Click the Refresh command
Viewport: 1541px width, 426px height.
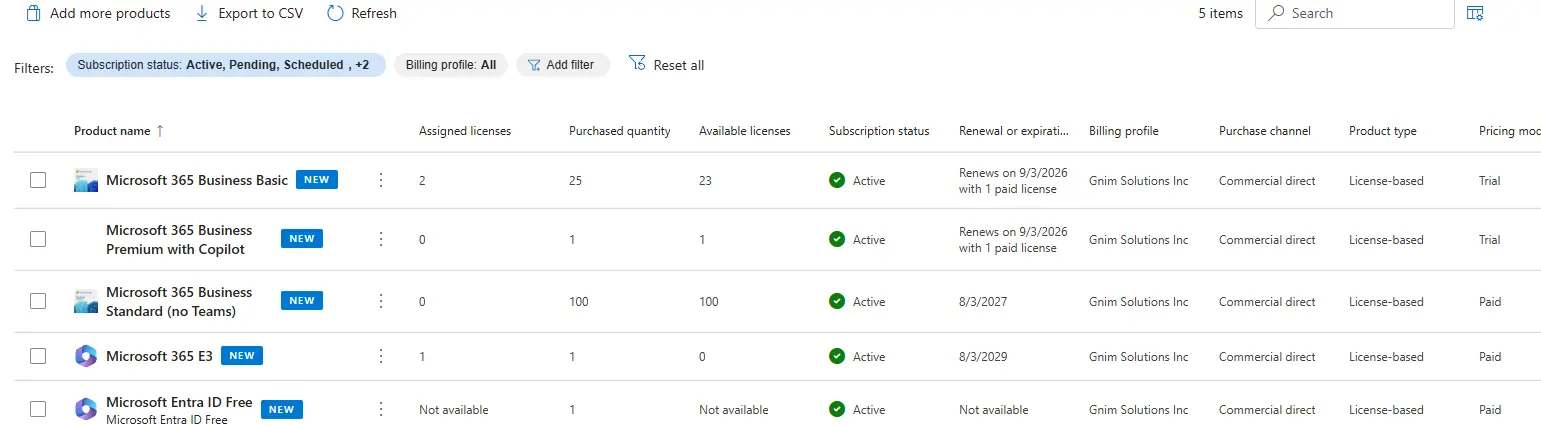tap(361, 13)
